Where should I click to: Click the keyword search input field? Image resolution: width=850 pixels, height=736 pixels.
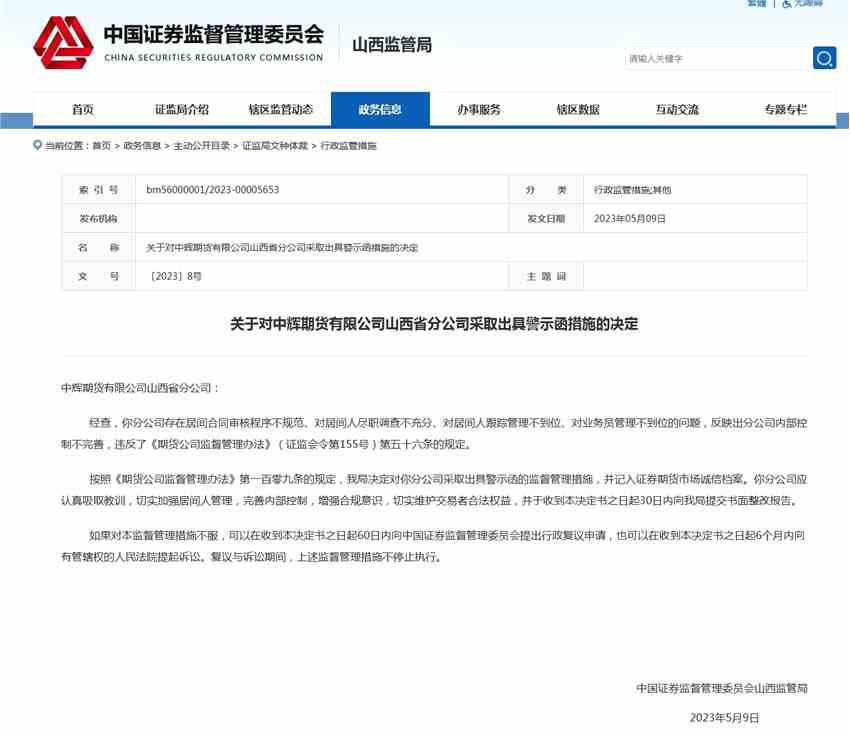pos(718,58)
